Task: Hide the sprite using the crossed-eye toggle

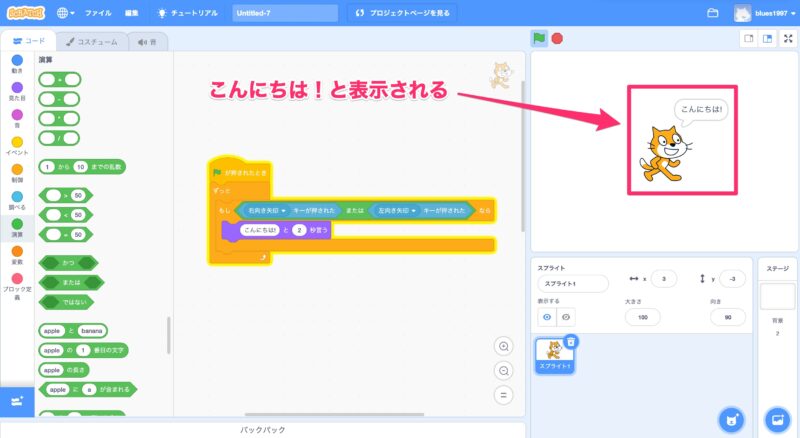Action: [x=566, y=317]
